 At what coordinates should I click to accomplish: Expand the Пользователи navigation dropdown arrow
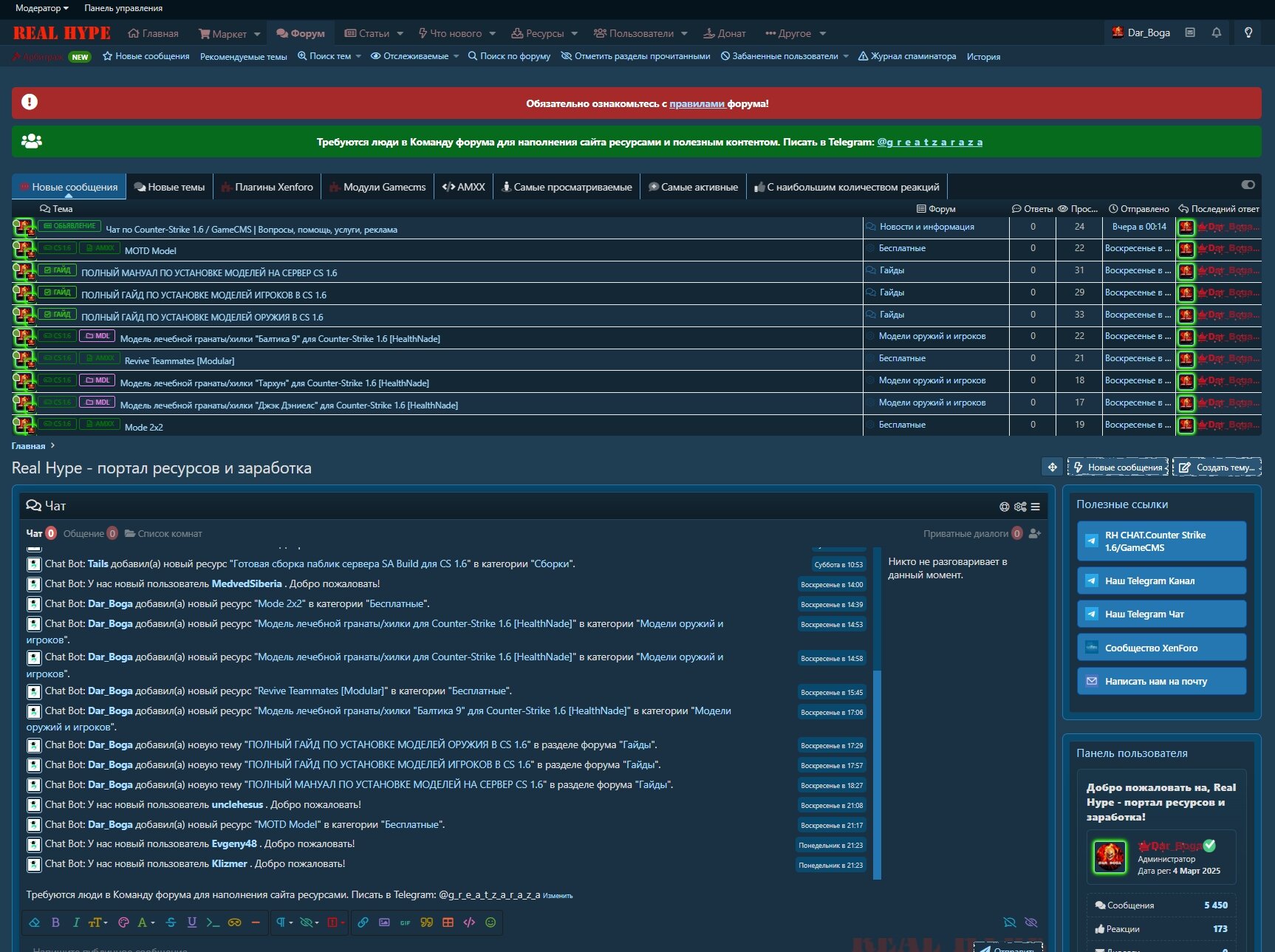pyautogui.click(x=684, y=34)
